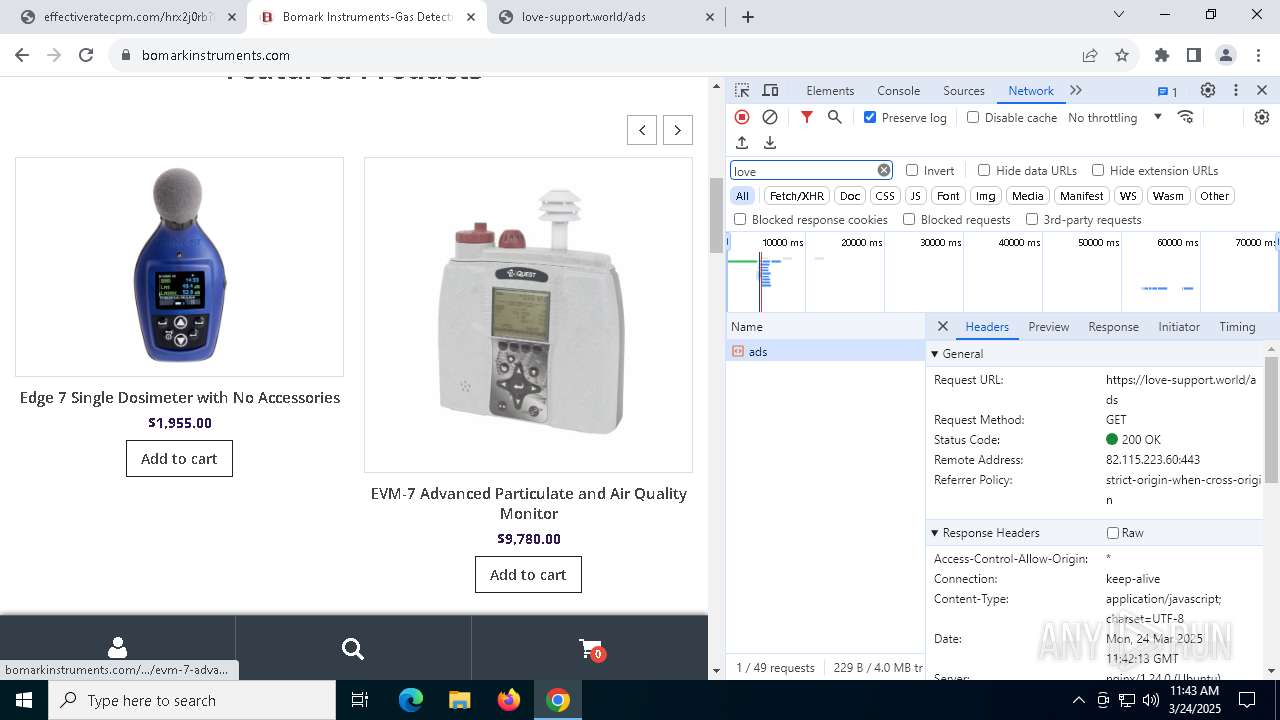Enable Hide data URLs checkbox

click(984, 170)
